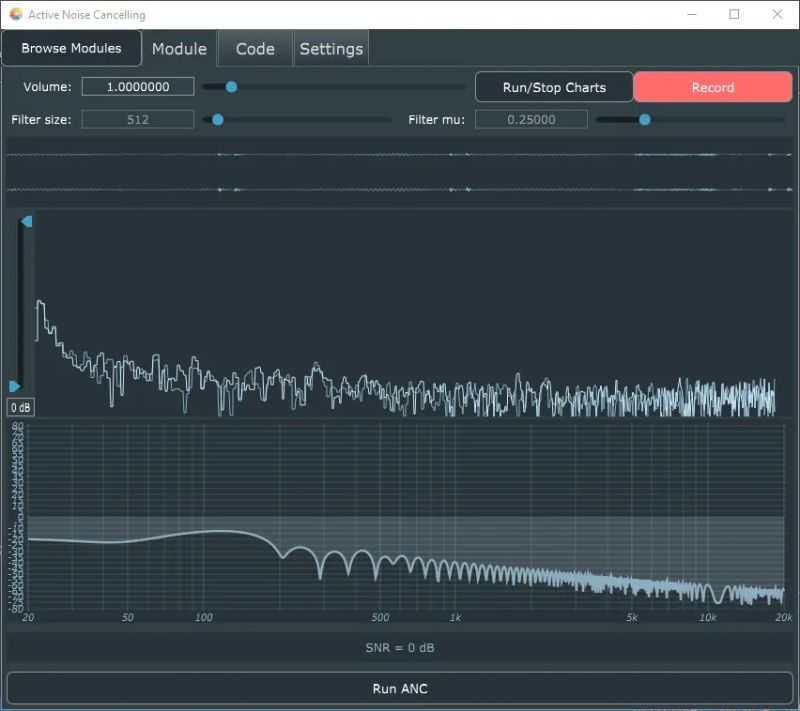Image resolution: width=800 pixels, height=711 pixels.
Task: Click the Browse Modules button
Action: 71,48
